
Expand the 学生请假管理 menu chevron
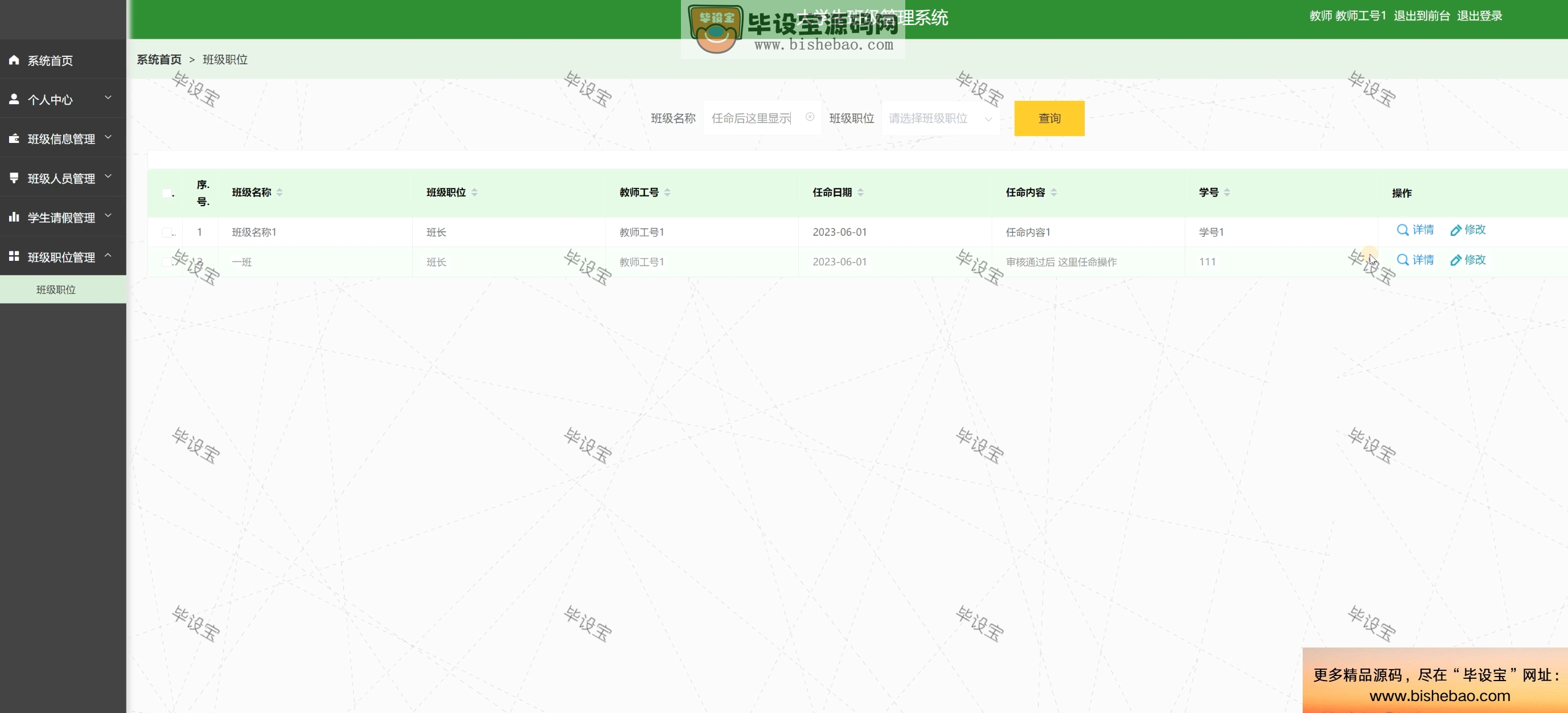tap(108, 215)
